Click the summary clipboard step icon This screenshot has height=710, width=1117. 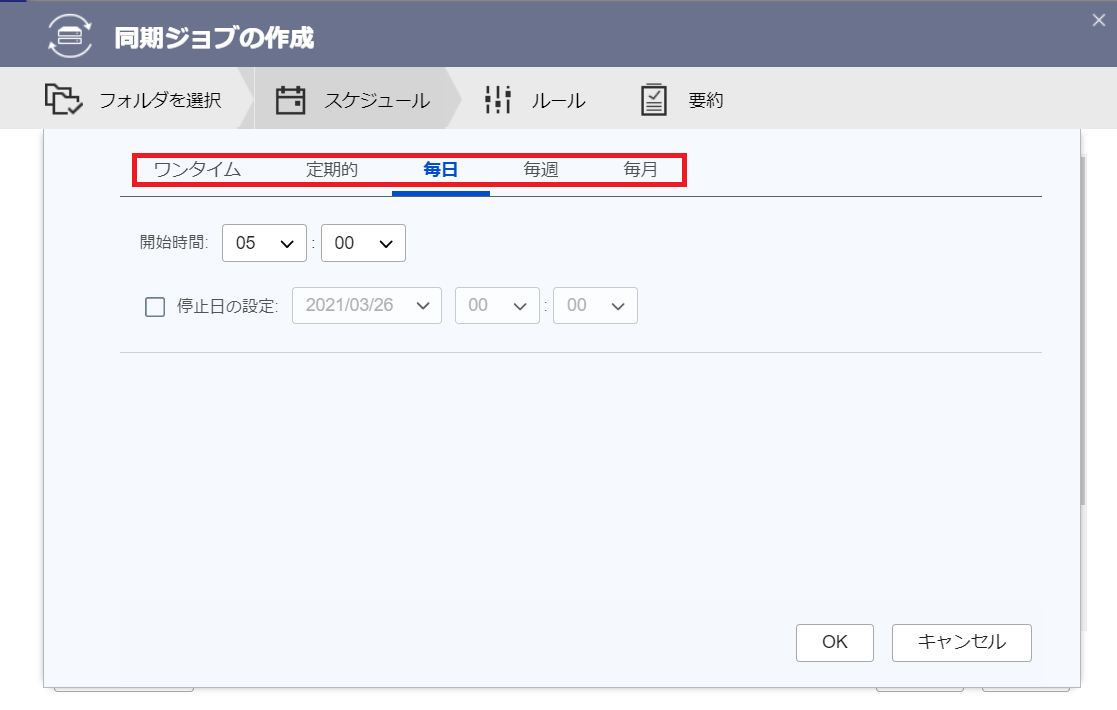coord(653,100)
